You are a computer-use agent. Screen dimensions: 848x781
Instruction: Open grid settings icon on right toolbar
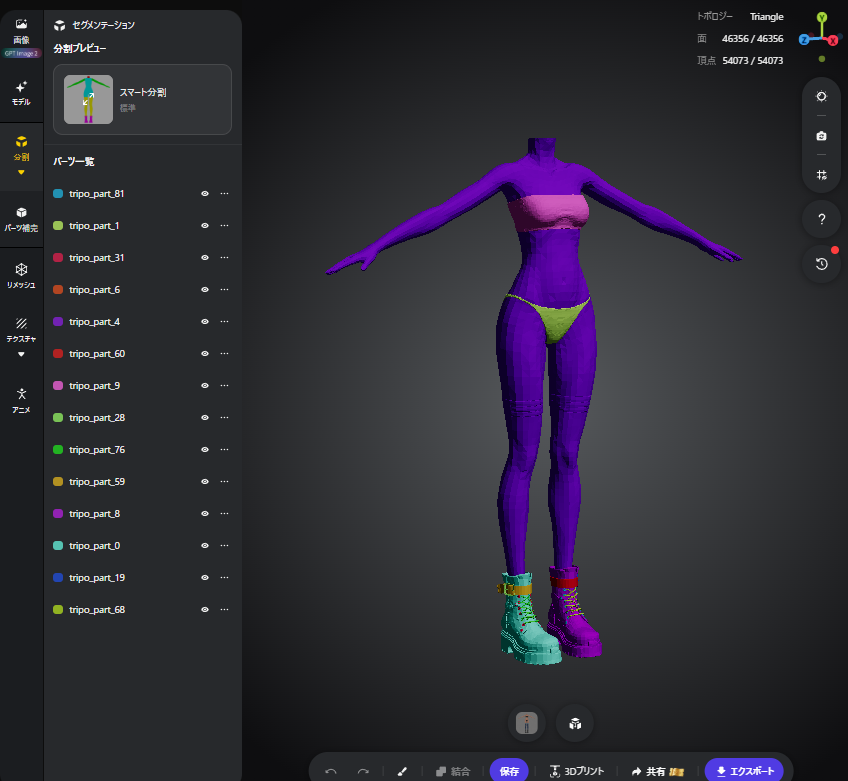coord(821,175)
